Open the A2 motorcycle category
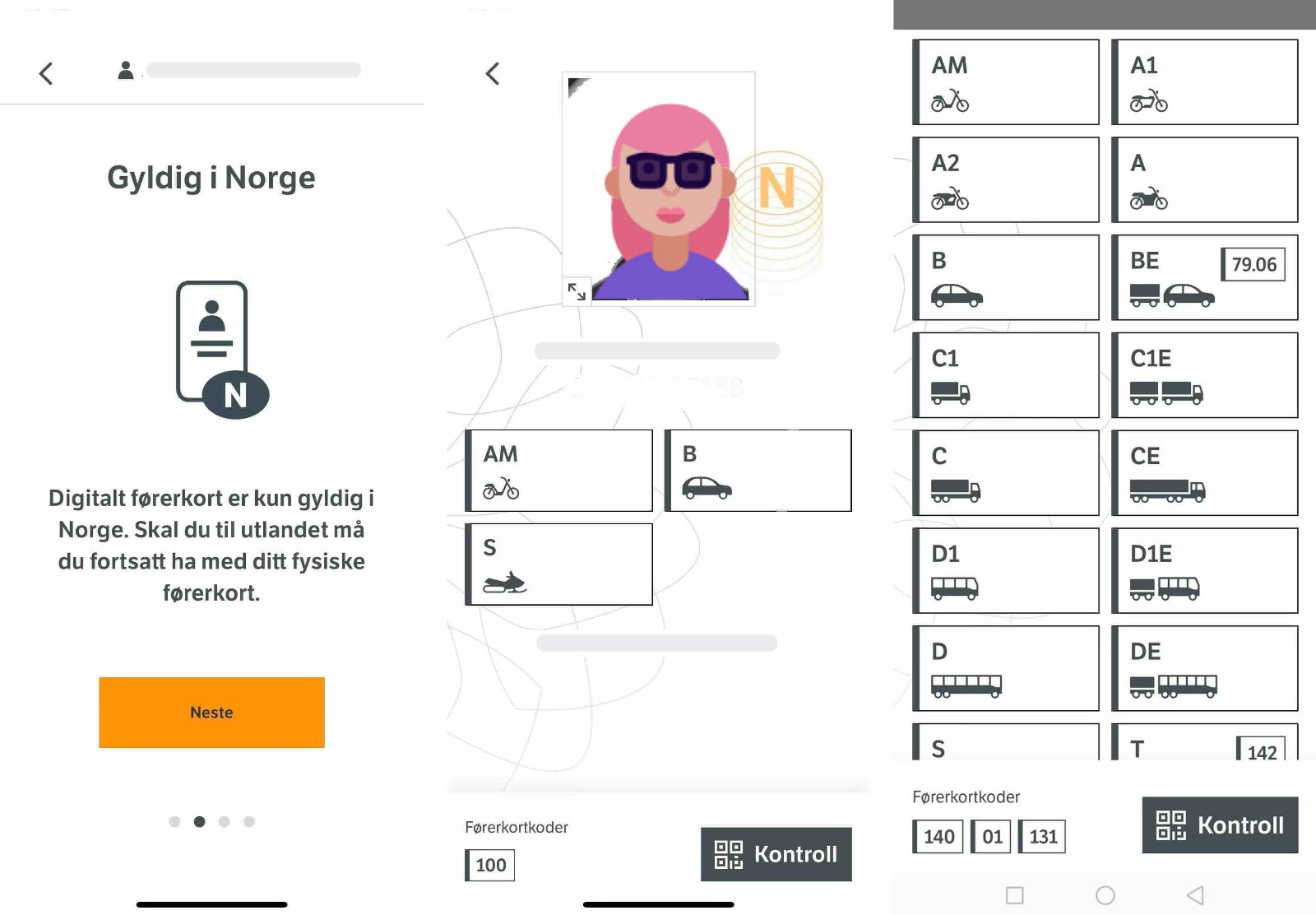Screen dimensions: 1316x915 (x=1006, y=179)
